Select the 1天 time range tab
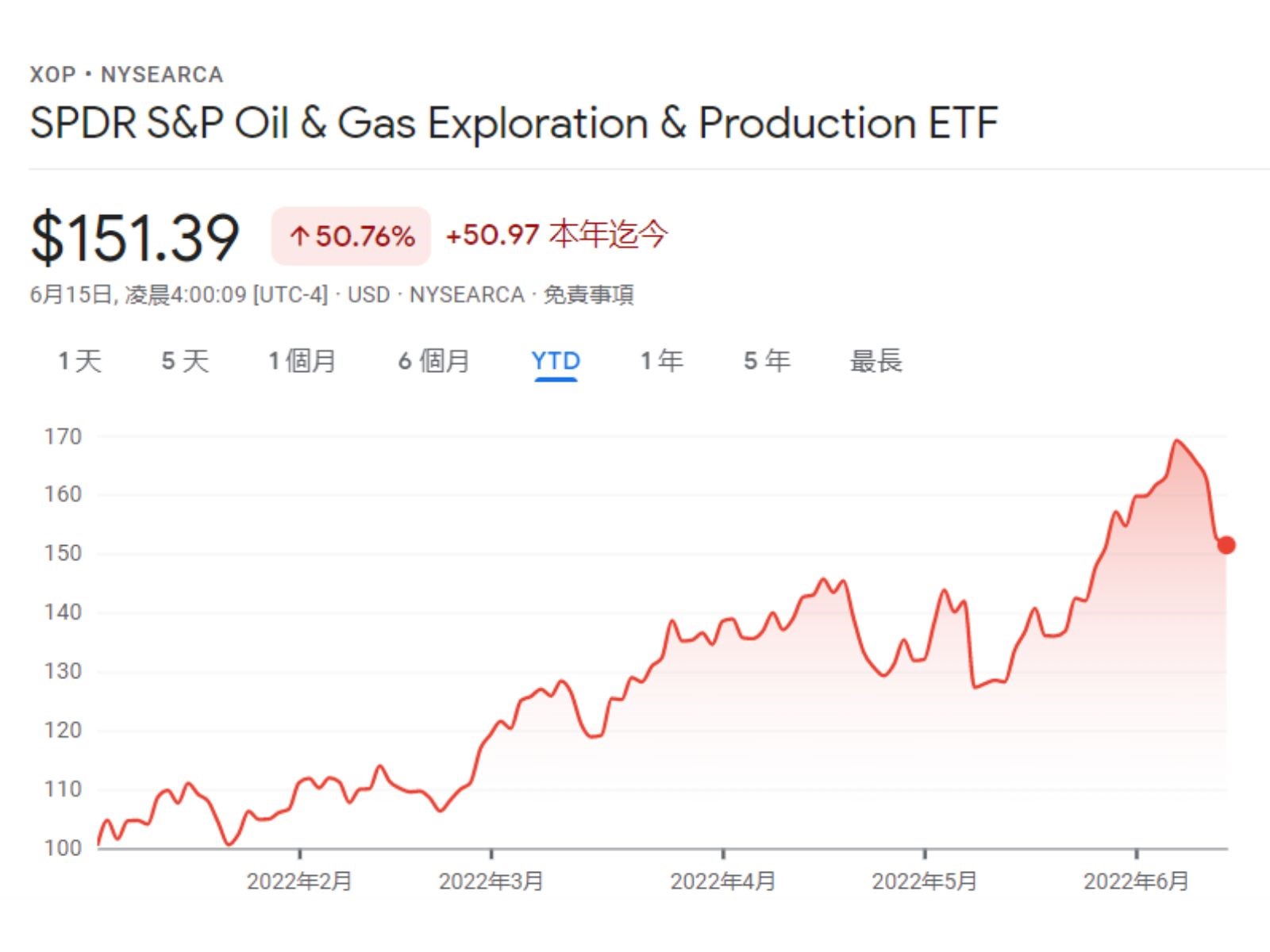The image size is (1270, 952). [79, 362]
